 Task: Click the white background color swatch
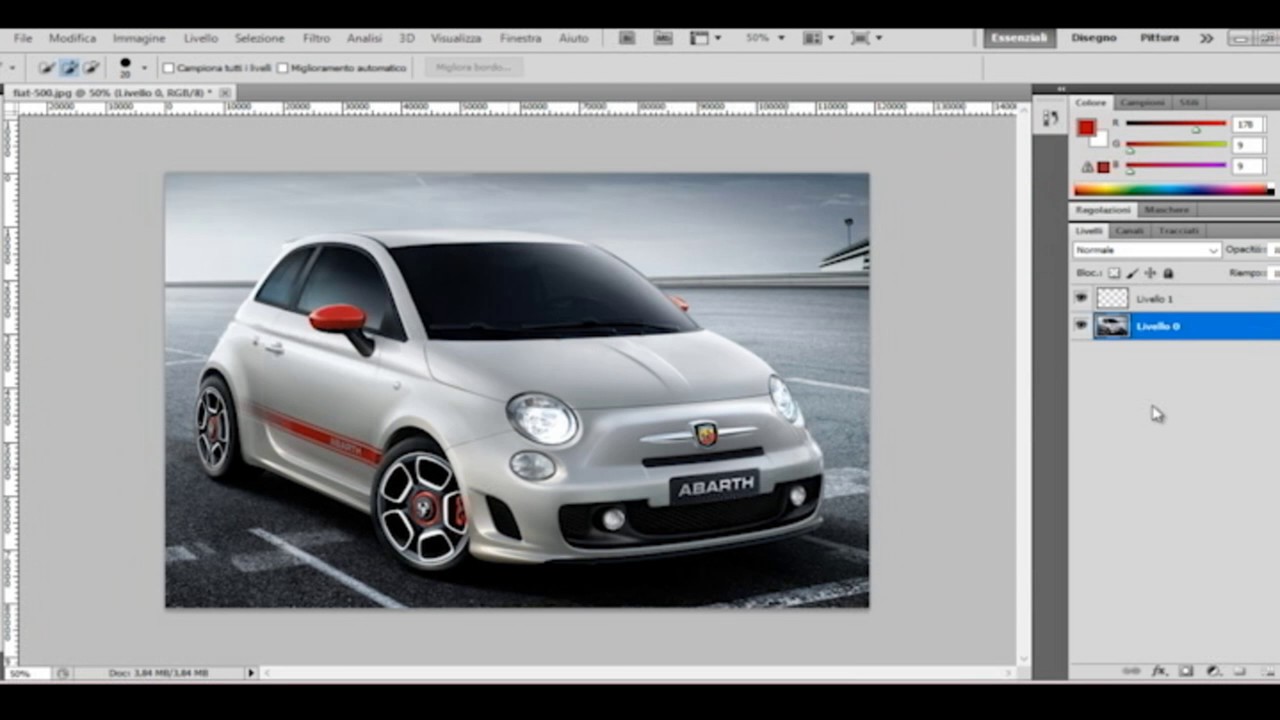pos(1100,140)
